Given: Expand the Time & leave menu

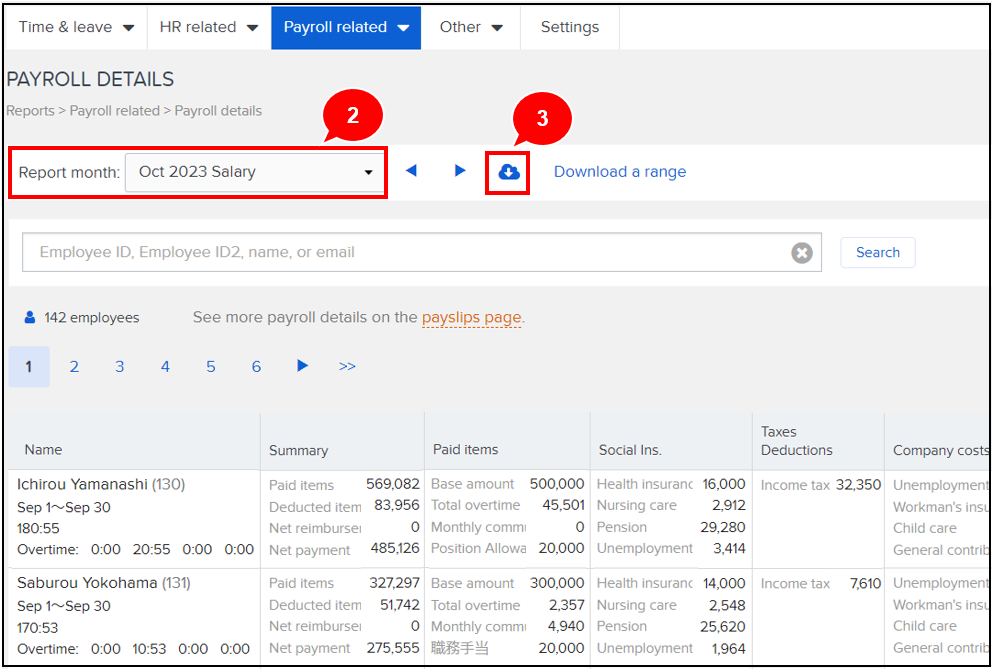Looking at the screenshot, I should pyautogui.click(x=76, y=27).
